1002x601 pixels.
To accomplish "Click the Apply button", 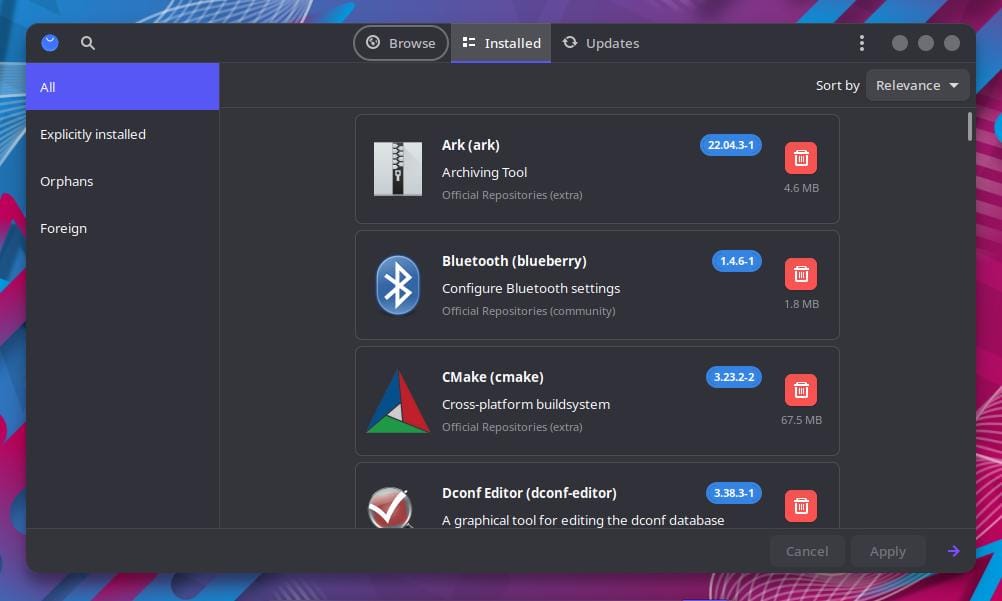I will click(888, 551).
